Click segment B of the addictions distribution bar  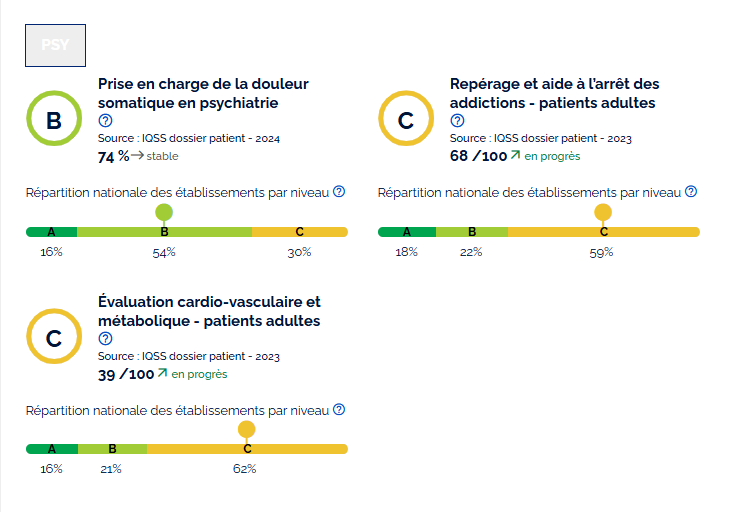click(x=472, y=232)
